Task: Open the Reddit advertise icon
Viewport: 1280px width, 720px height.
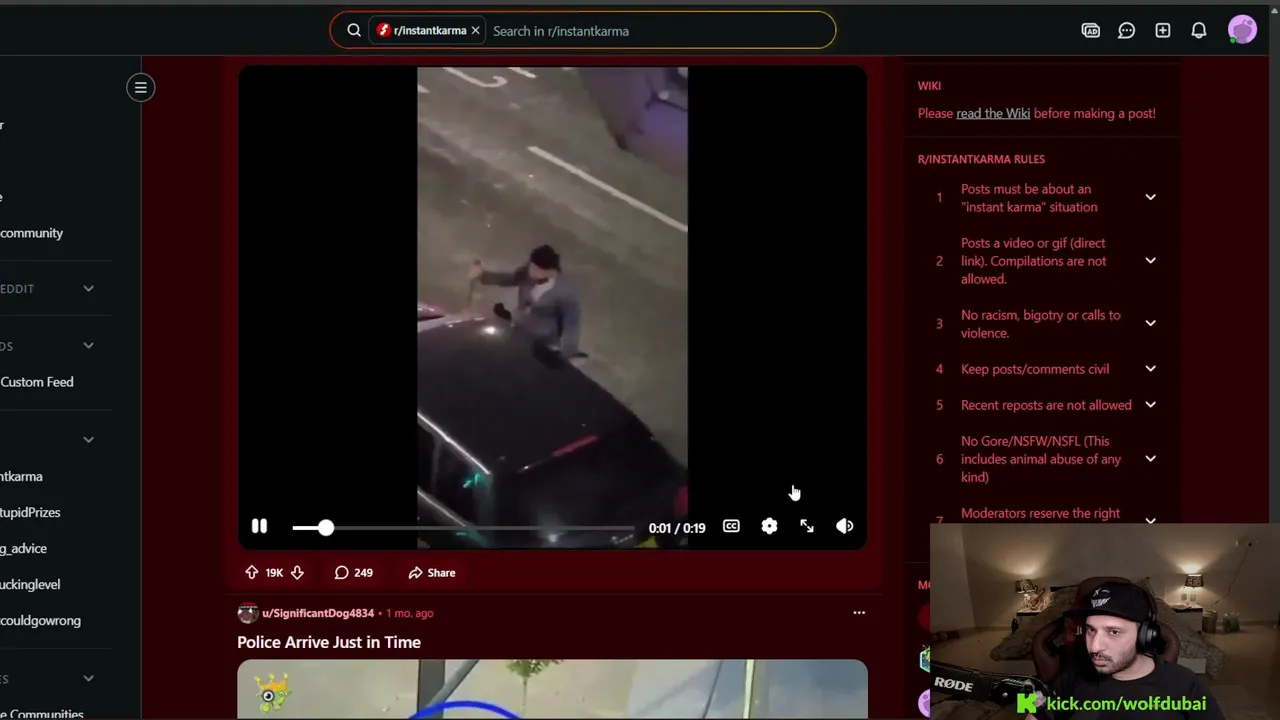Action: tap(1091, 30)
